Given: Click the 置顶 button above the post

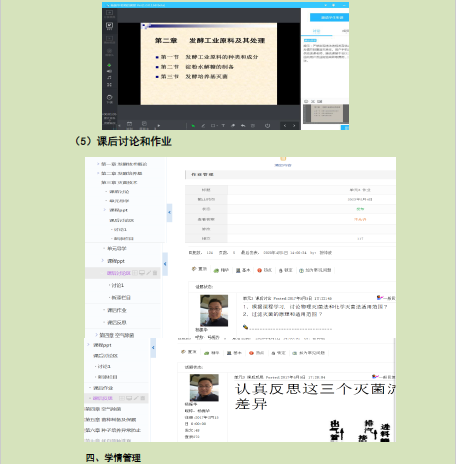Looking at the screenshot, I should (199, 269).
